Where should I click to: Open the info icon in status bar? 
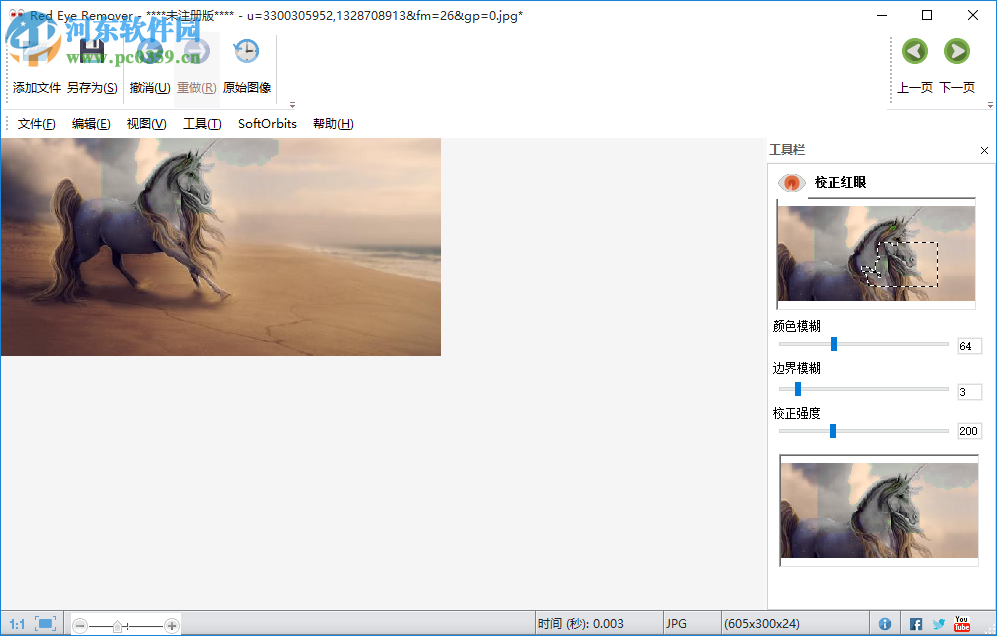pyautogui.click(x=884, y=624)
